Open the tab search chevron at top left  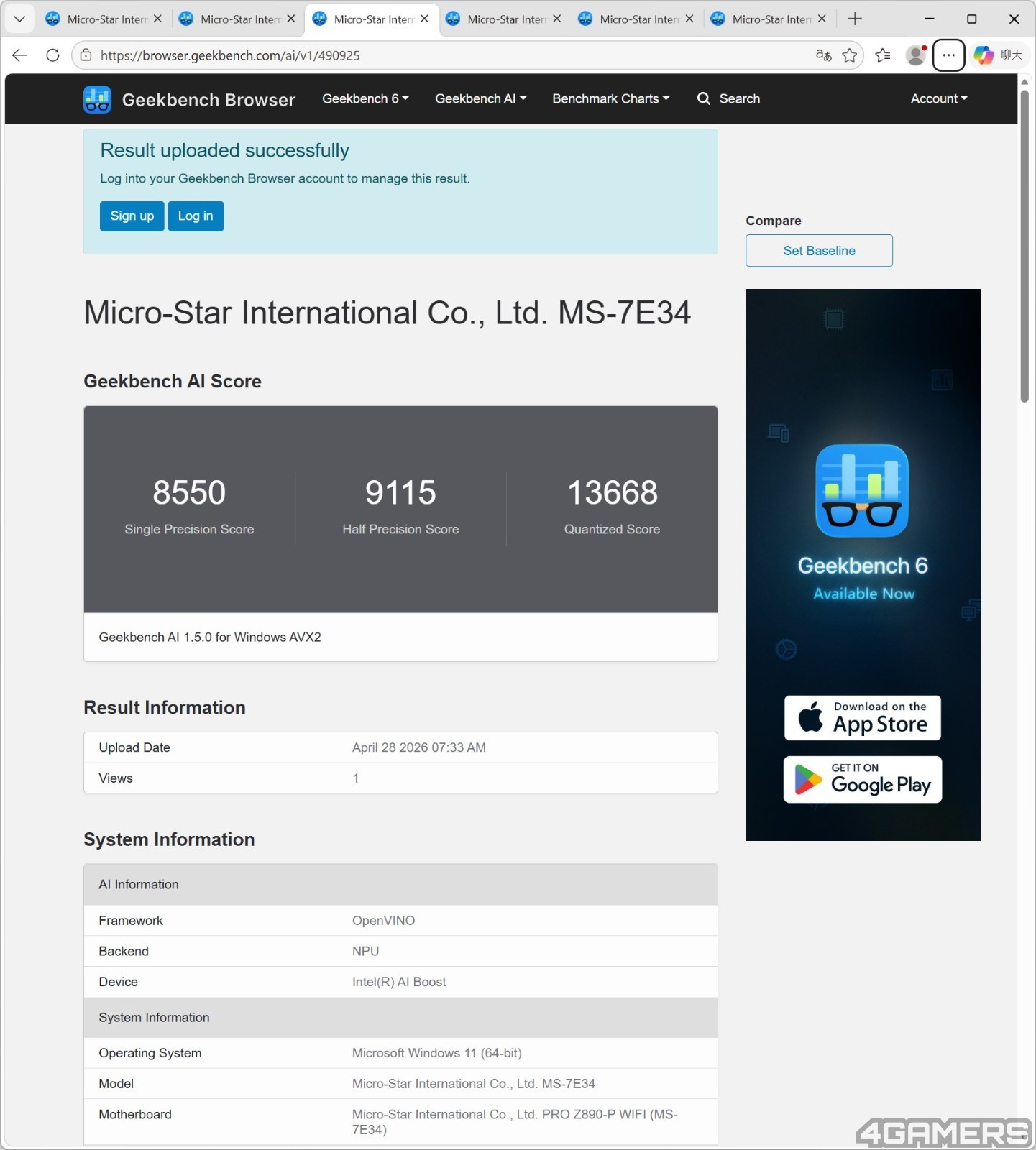(x=20, y=19)
